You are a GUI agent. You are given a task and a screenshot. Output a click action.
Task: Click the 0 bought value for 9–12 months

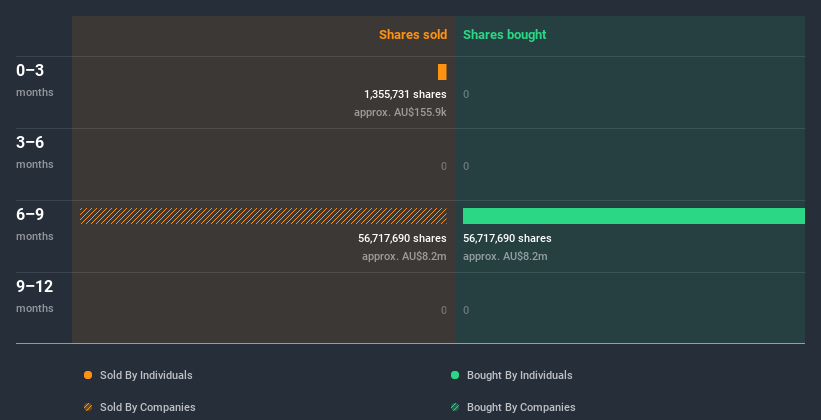point(466,310)
